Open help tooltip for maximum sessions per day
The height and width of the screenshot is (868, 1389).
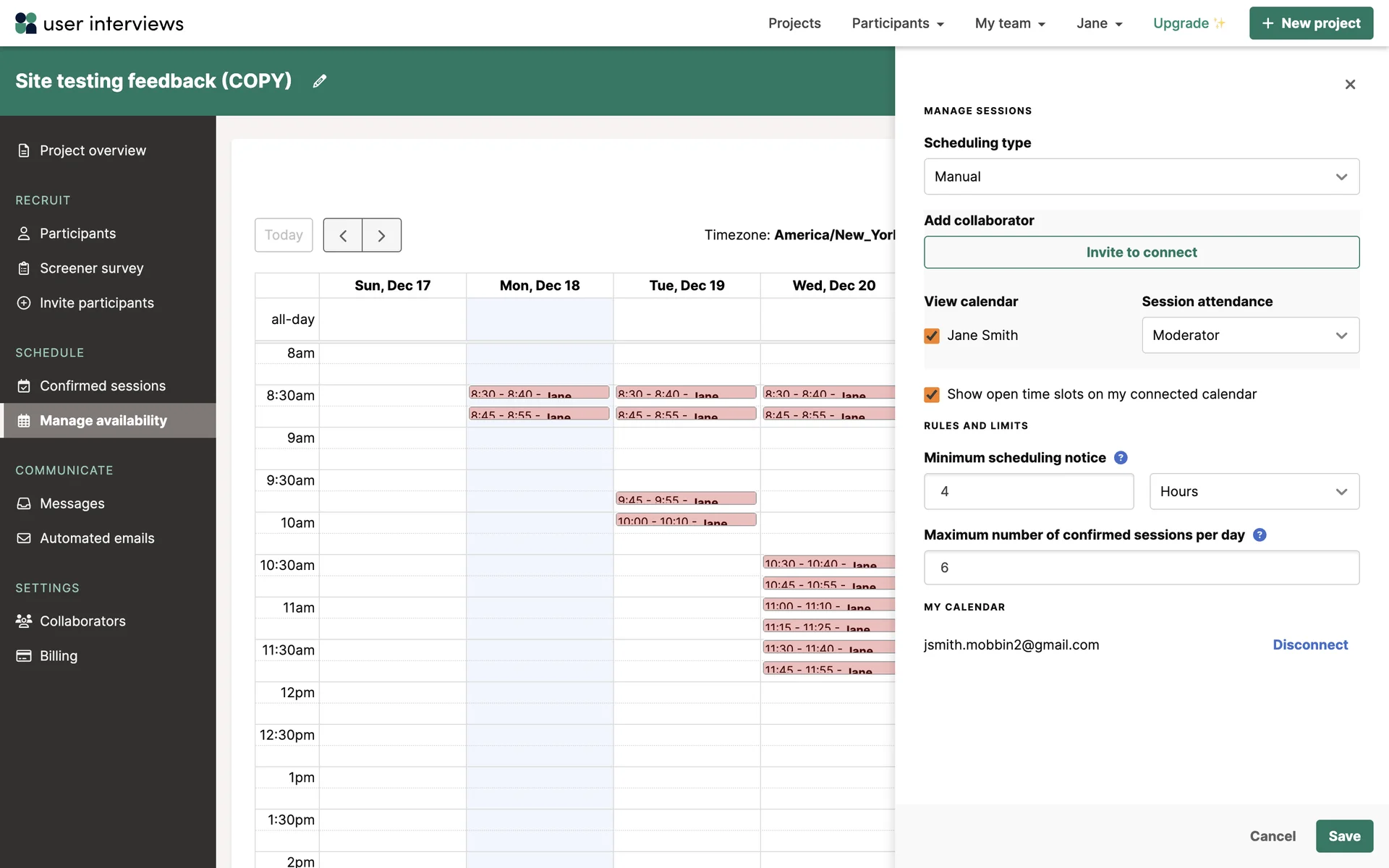coord(1260,535)
